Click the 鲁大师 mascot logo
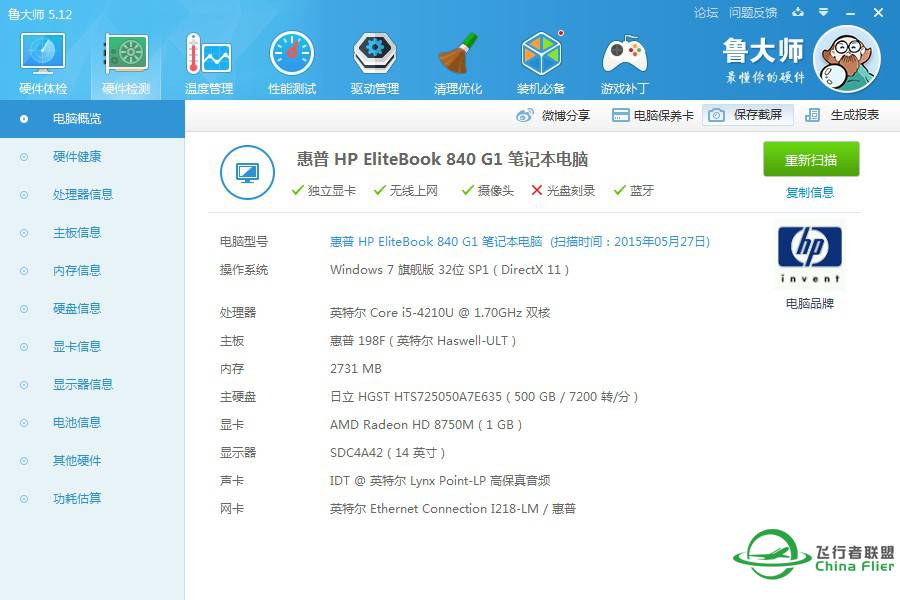Screen dimensions: 900x600 point(845,60)
